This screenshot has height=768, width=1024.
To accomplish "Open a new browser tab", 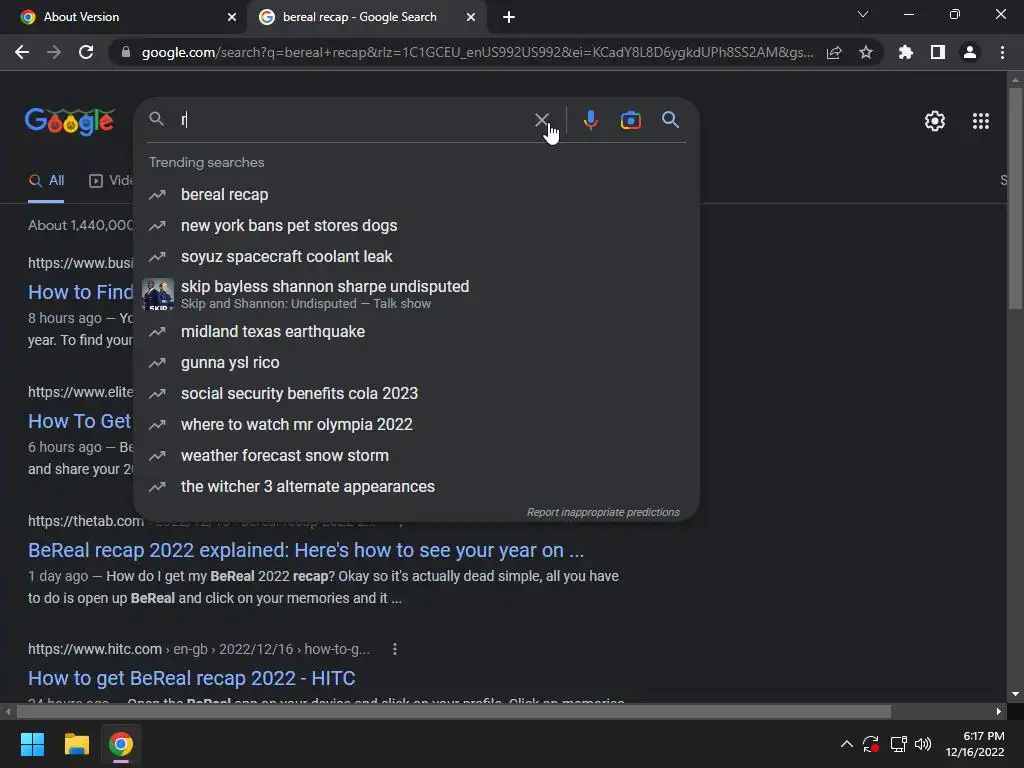I will click(x=509, y=17).
